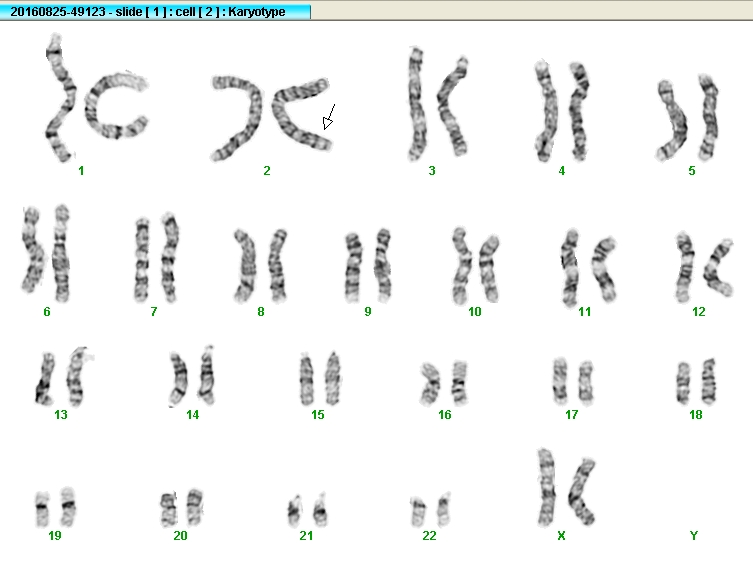Click the green label '14'

pyautogui.click(x=193, y=414)
